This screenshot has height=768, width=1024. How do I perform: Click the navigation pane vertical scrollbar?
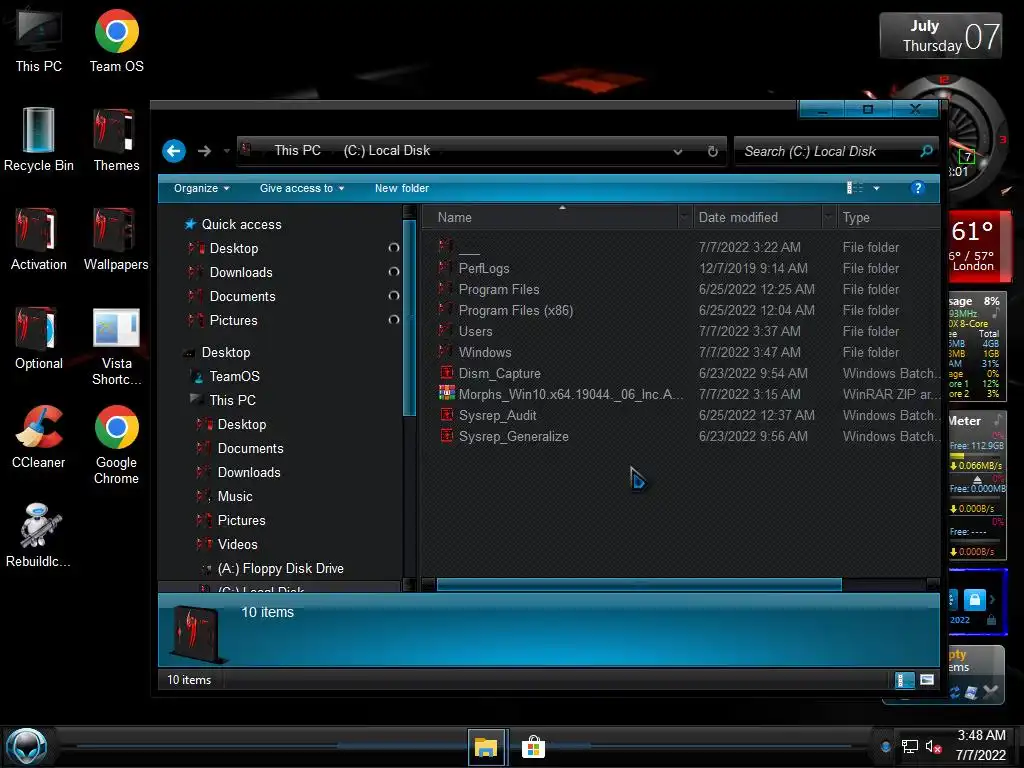click(x=409, y=317)
